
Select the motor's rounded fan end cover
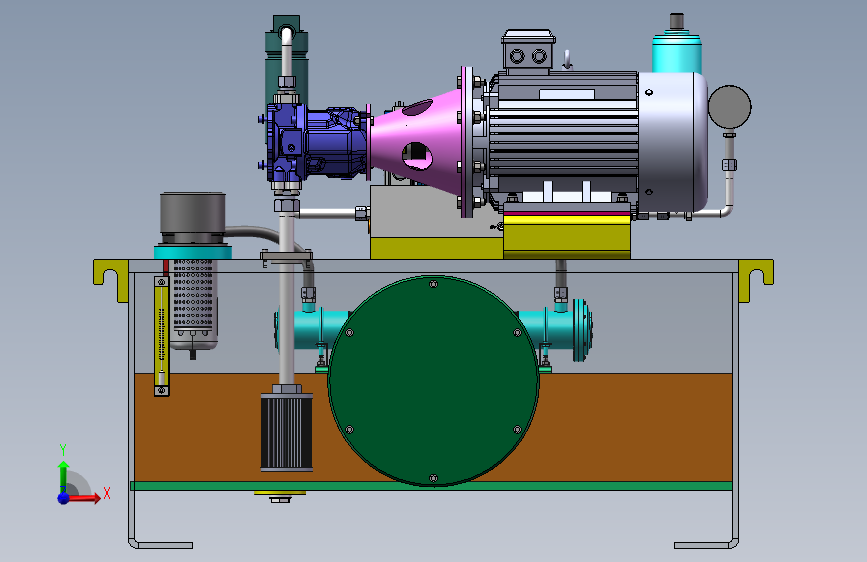click(x=673, y=142)
